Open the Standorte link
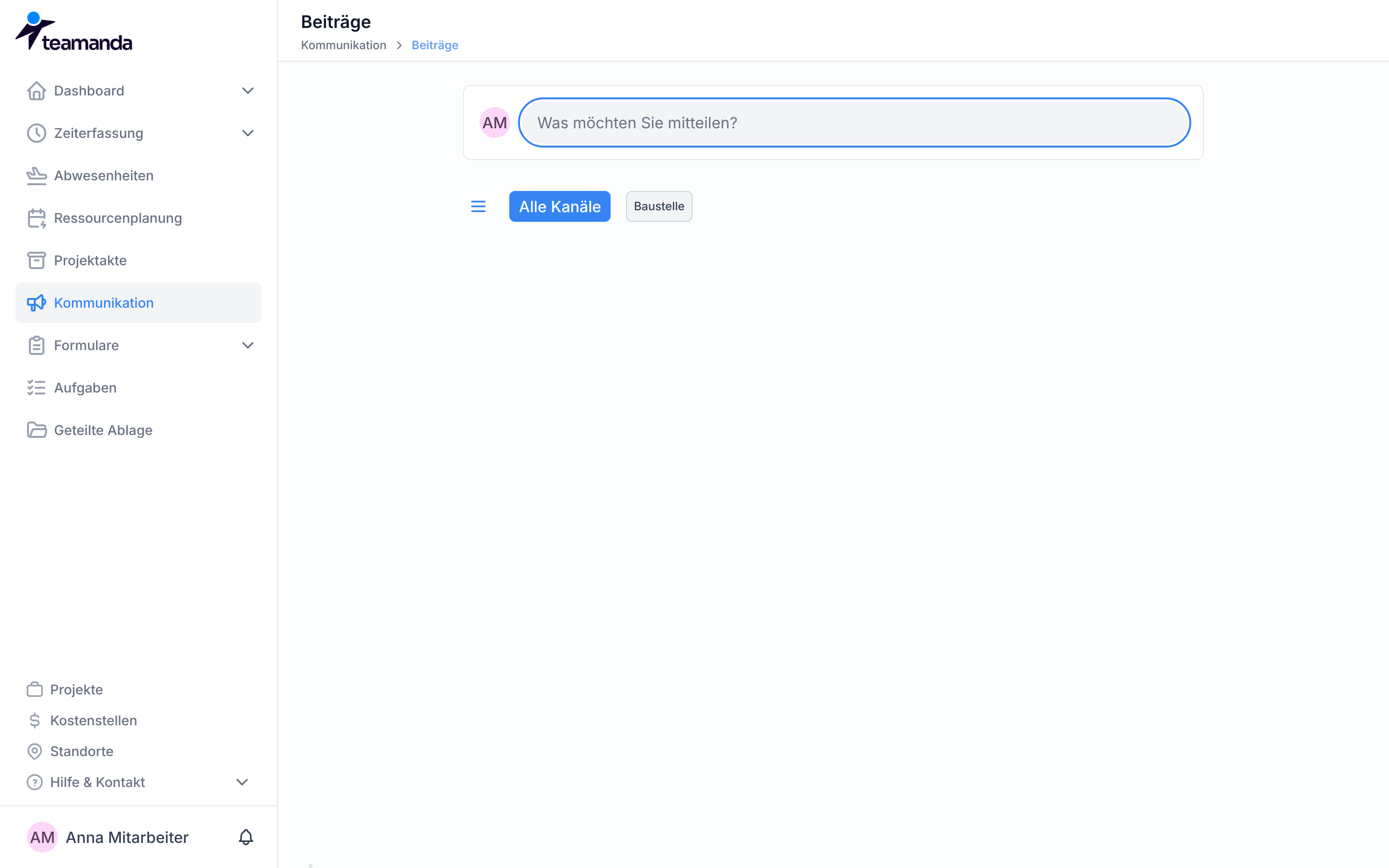1389x868 pixels. 82,751
